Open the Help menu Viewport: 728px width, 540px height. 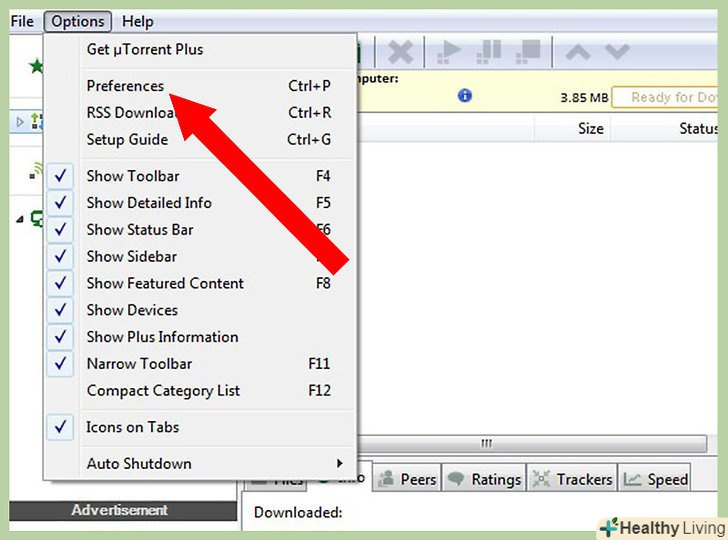coord(137,21)
